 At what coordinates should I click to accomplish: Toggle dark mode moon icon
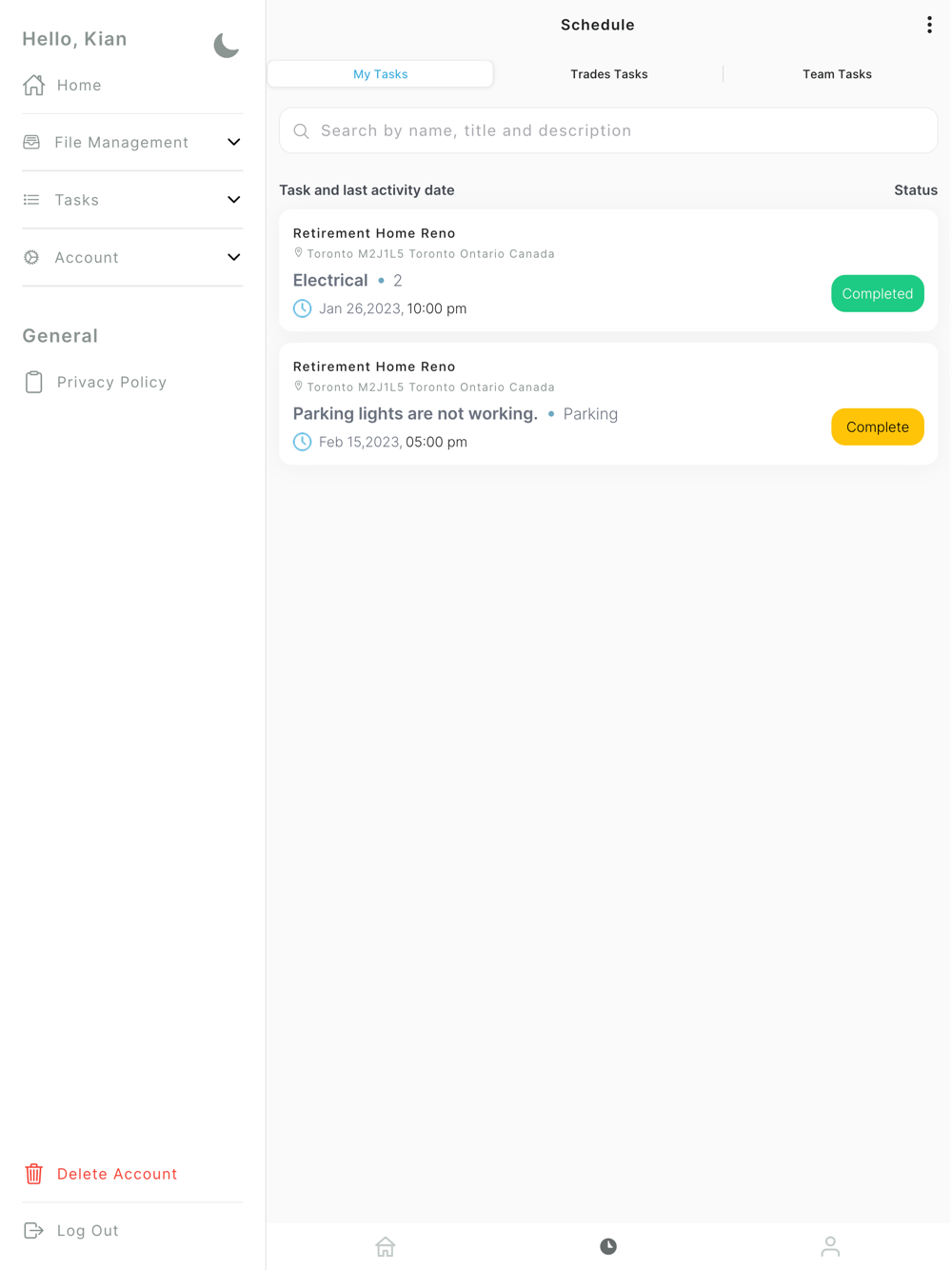[x=227, y=45]
